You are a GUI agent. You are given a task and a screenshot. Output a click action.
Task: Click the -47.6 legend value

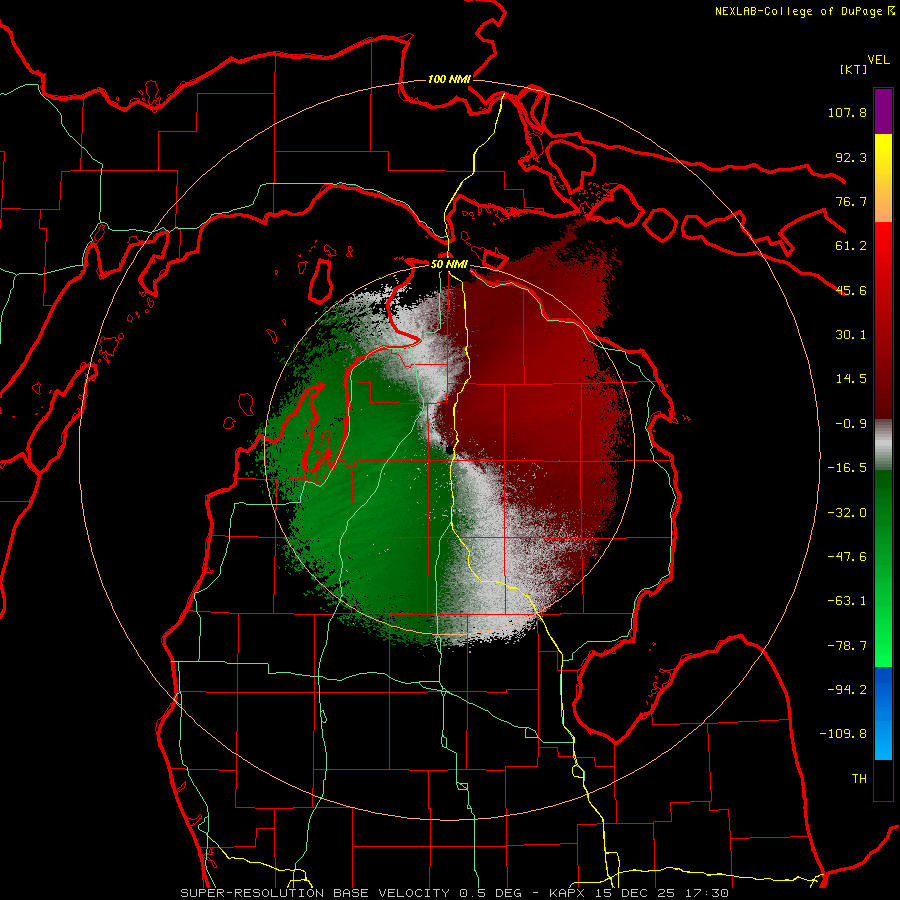coord(847,557)
